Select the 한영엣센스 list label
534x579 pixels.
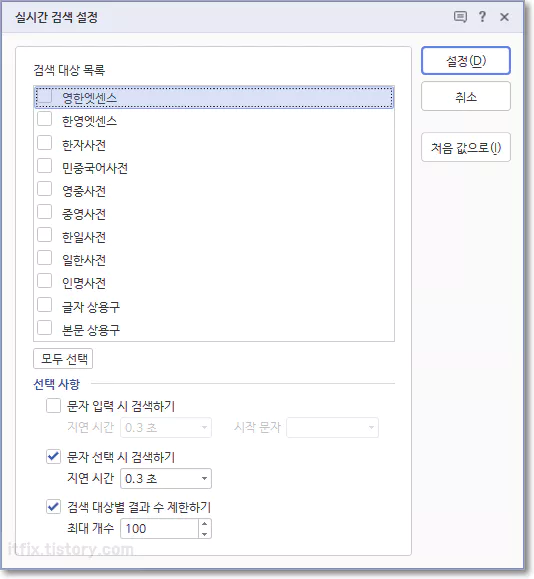pos(89,121)
